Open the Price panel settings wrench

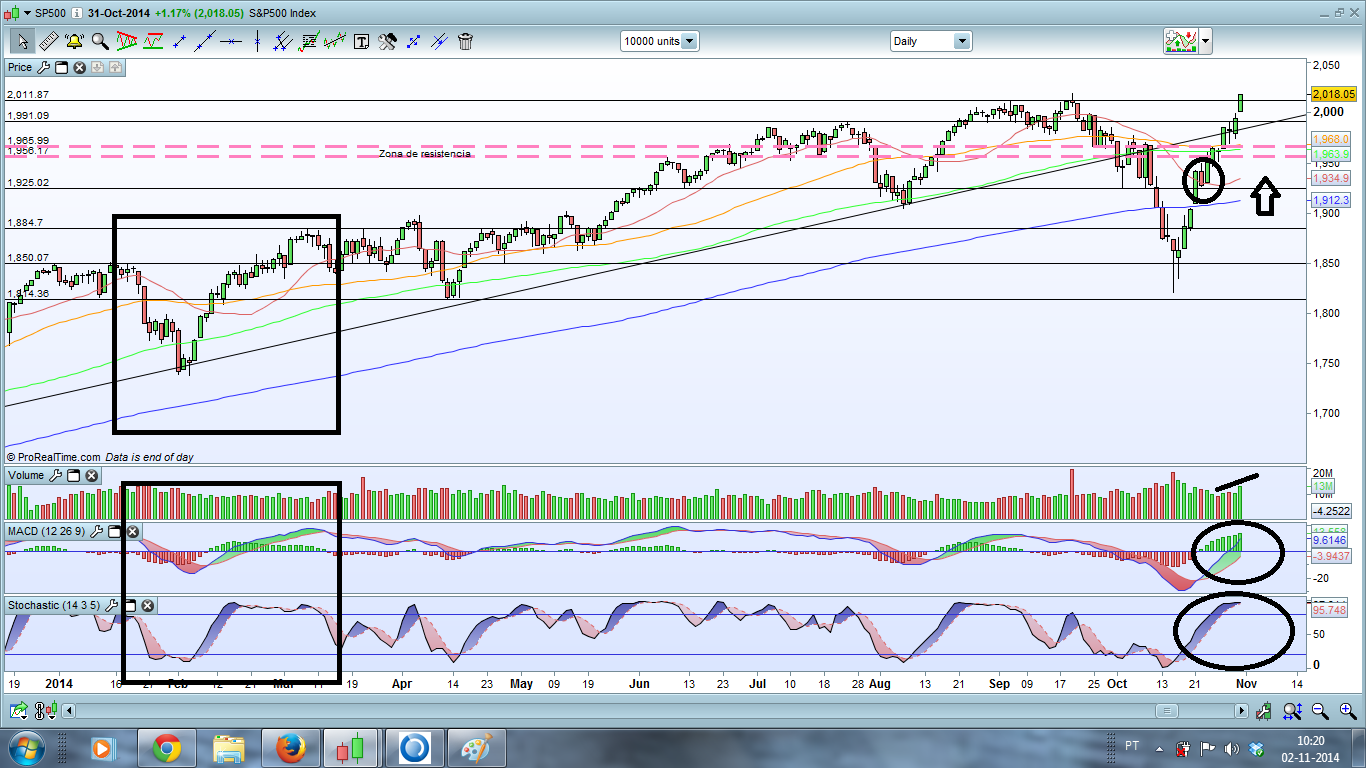point(42,67)
